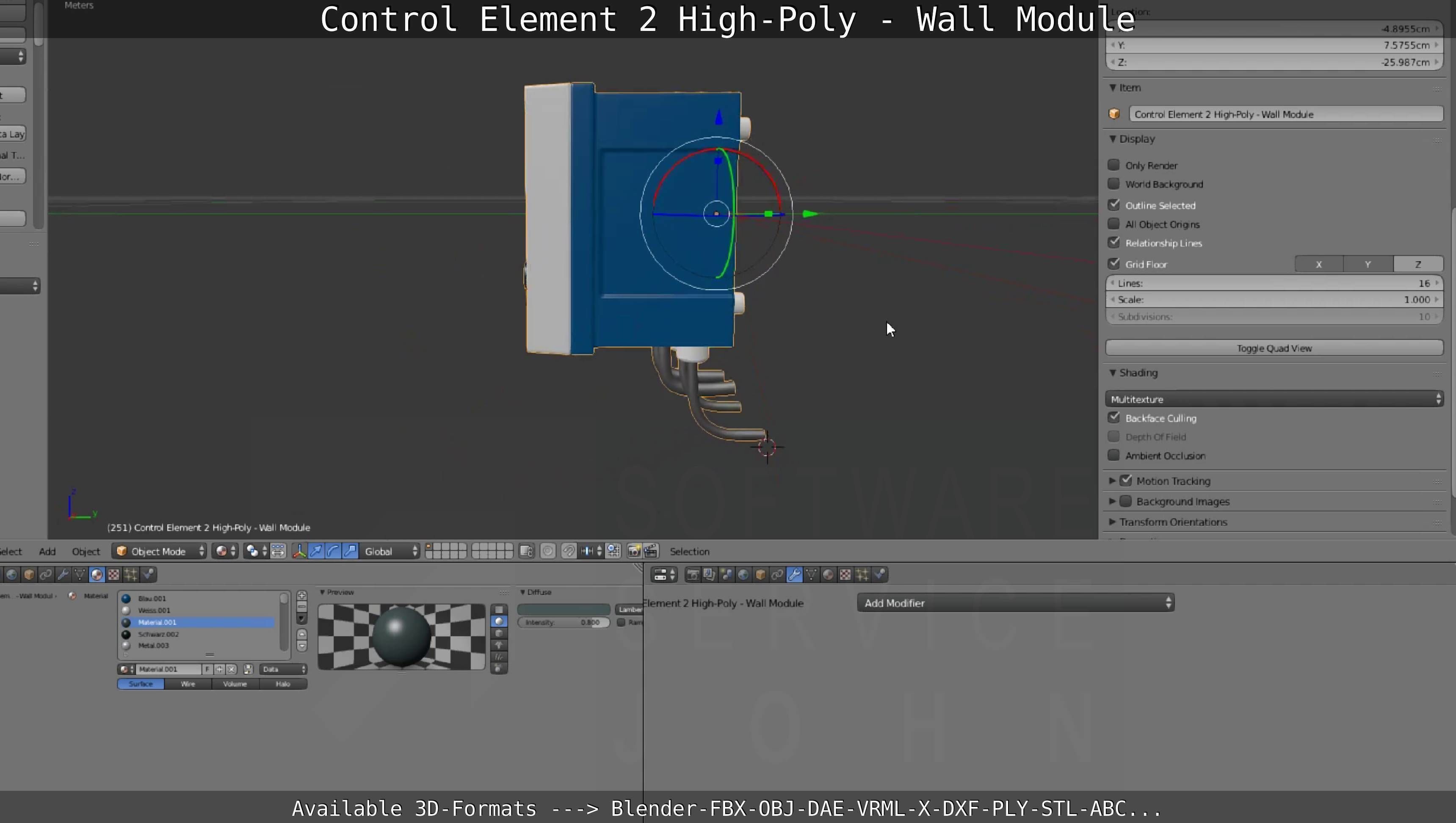Uncheck Relationship Lines
The height and width of the screenshot is (823, 1456).
point(1113,243)
